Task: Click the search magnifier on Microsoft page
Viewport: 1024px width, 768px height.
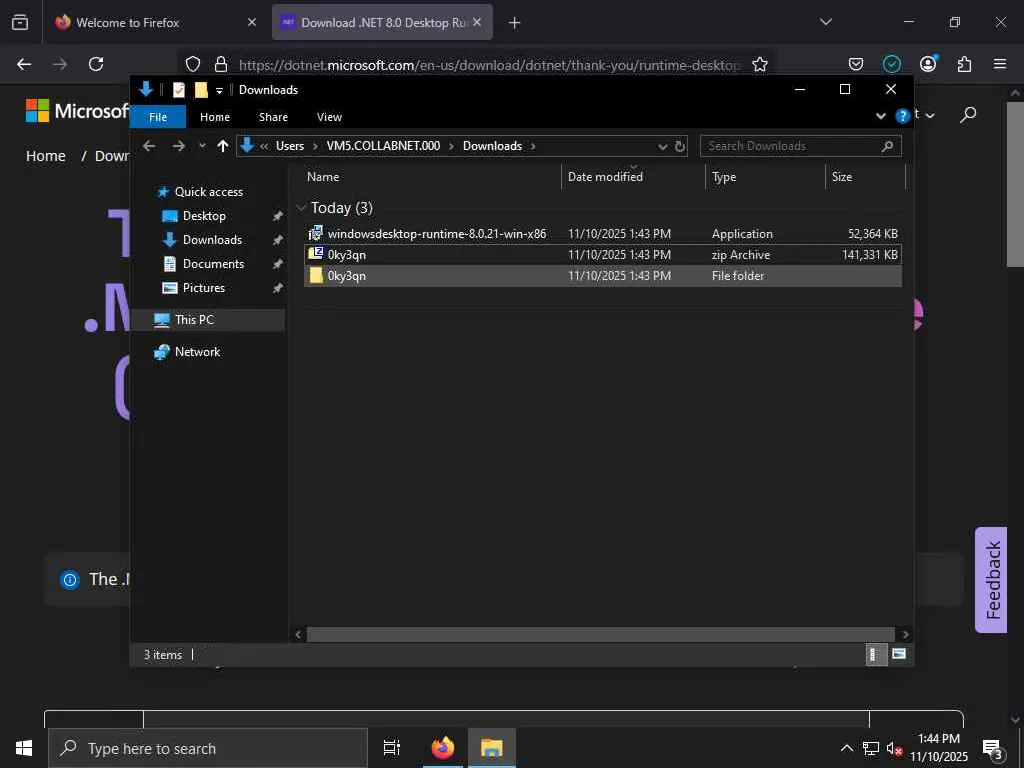Action: [x=968, y=115]
